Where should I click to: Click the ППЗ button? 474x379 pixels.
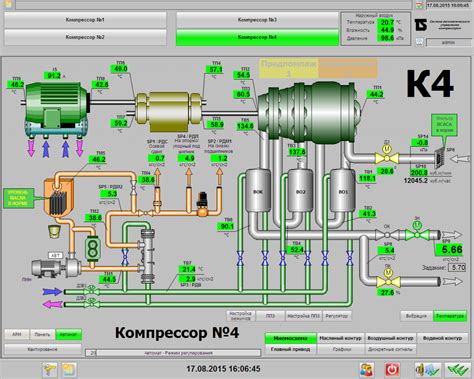click(270, 316)
